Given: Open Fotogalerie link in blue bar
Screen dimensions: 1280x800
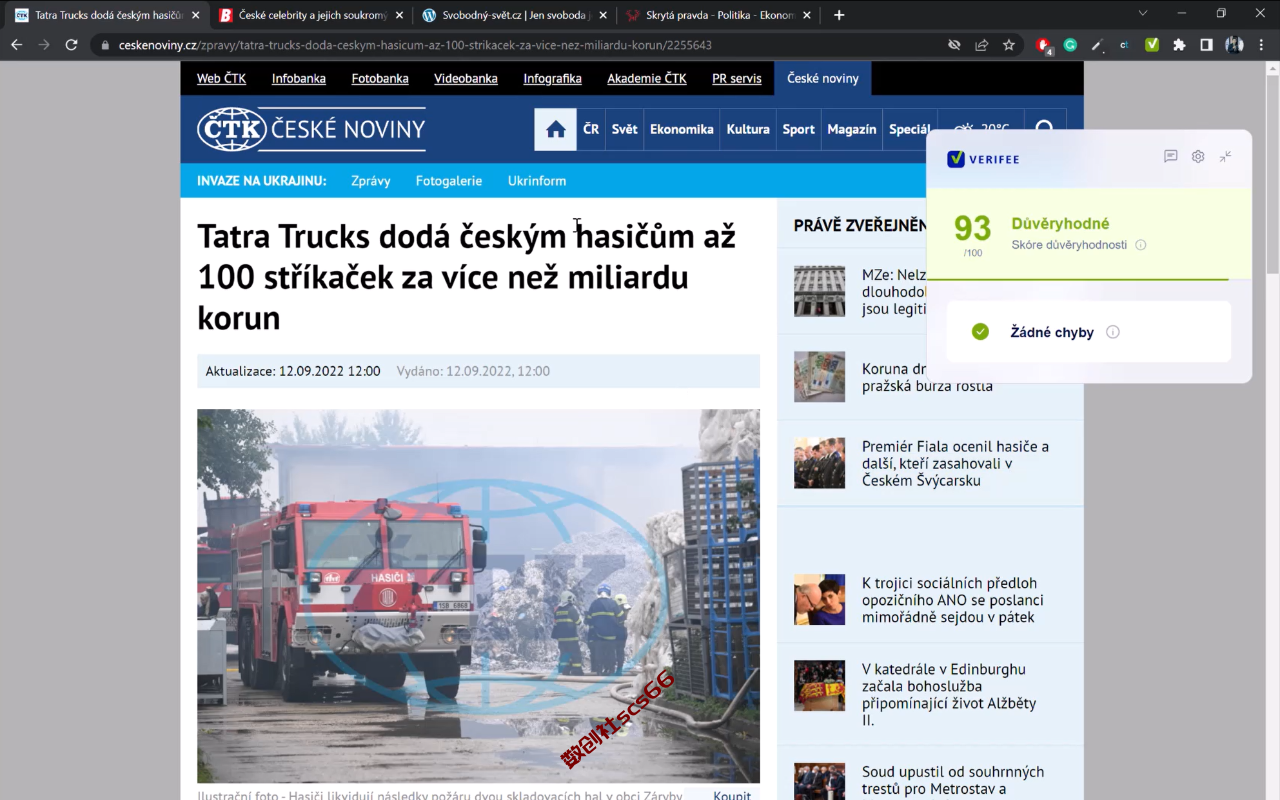Looking at the screenshot, I should point(449,181).
